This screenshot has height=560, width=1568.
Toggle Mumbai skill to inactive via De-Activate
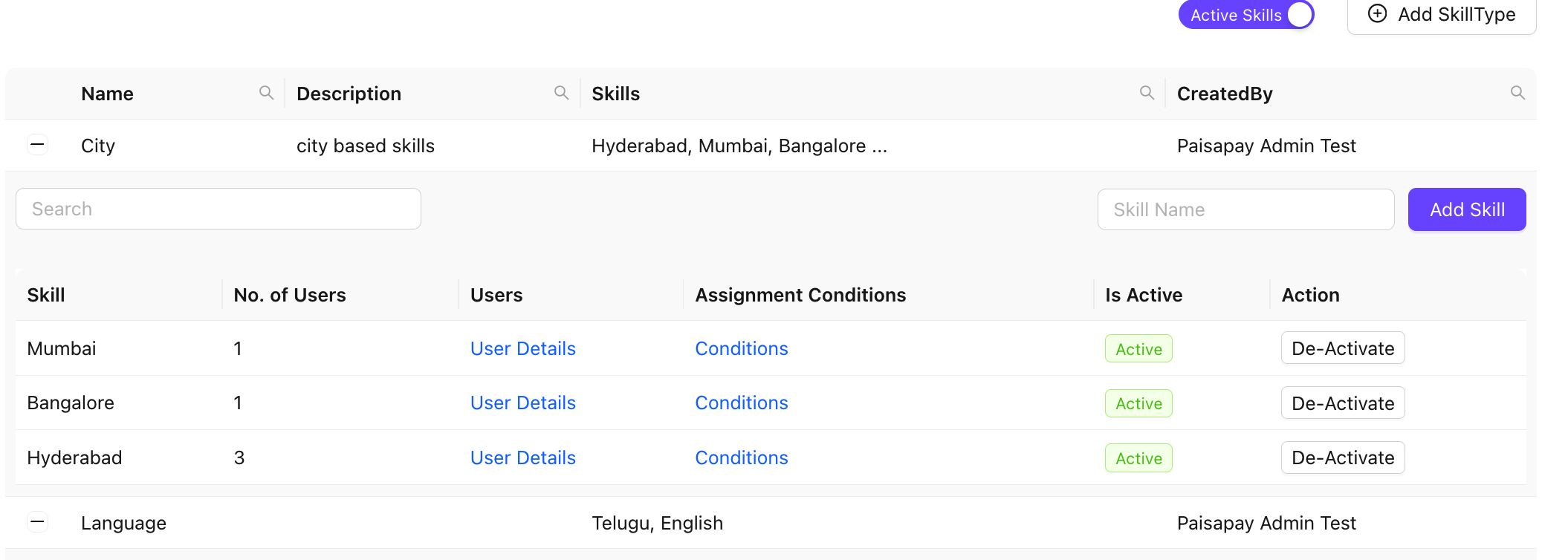point(1342,348)
